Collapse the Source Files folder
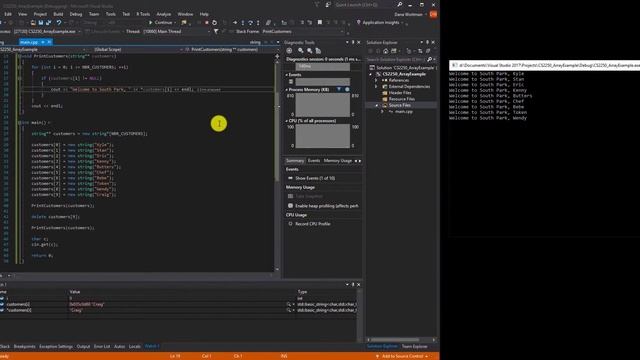 pos(377,105)
